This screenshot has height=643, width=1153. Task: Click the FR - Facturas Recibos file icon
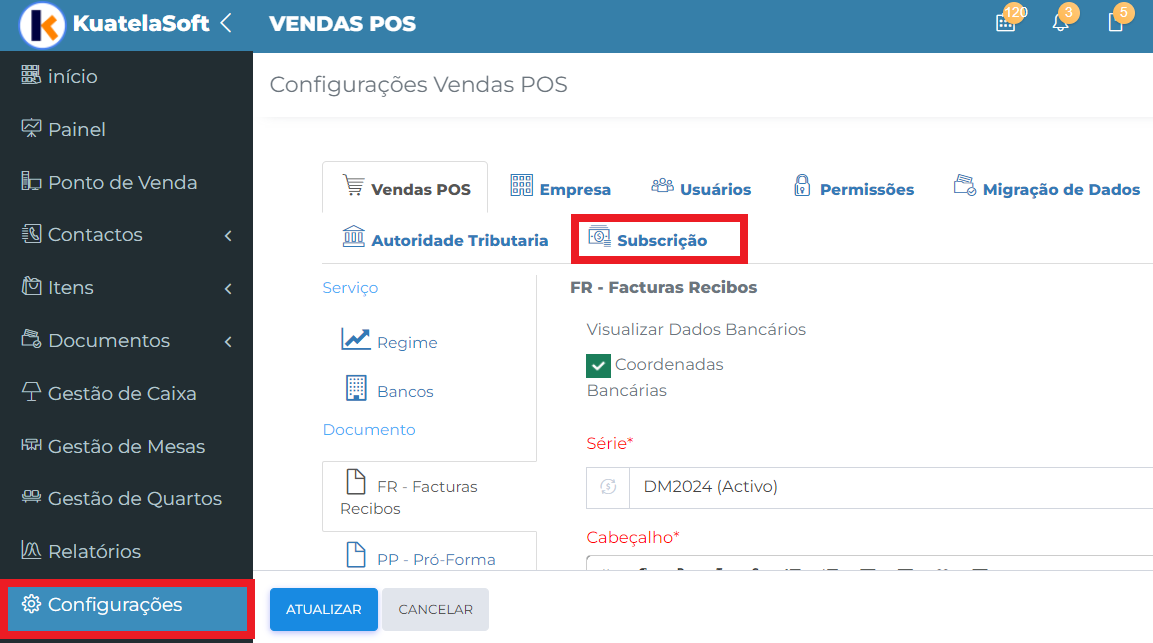pos(356,482)
